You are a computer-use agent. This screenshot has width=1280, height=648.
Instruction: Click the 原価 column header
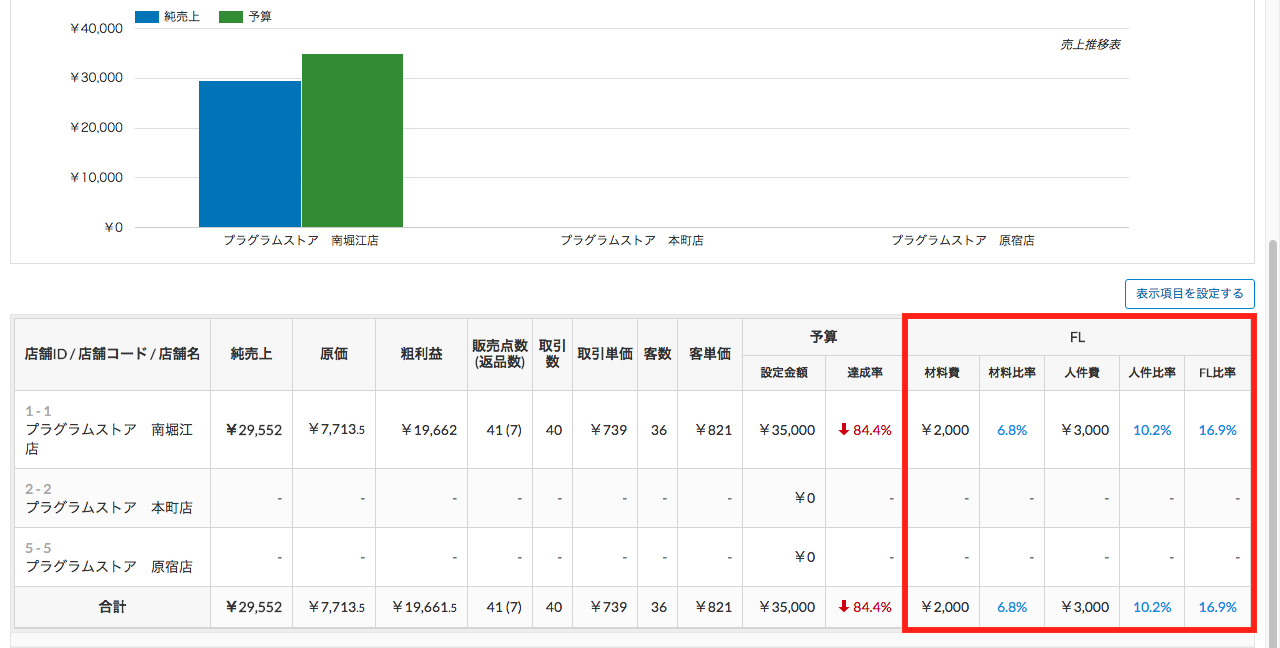click(x=334, y=354)
